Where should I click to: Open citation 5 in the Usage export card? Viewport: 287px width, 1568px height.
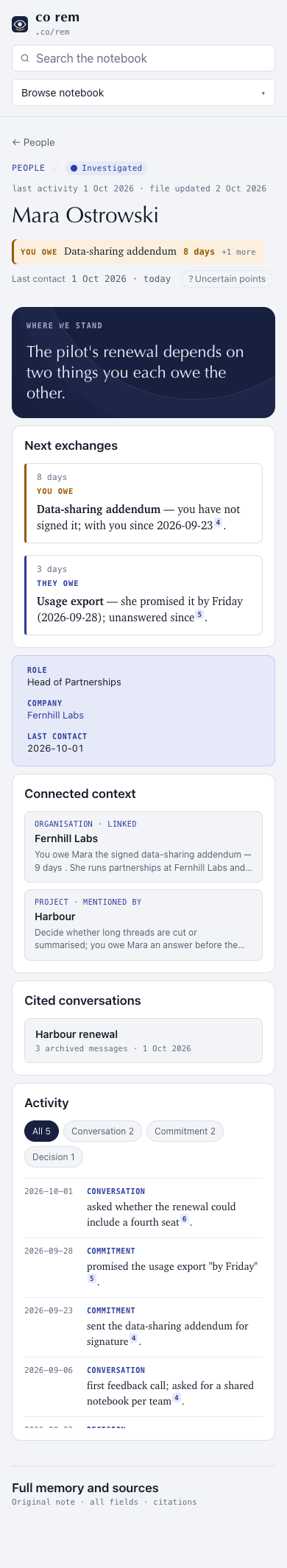[x=199, y=615]
